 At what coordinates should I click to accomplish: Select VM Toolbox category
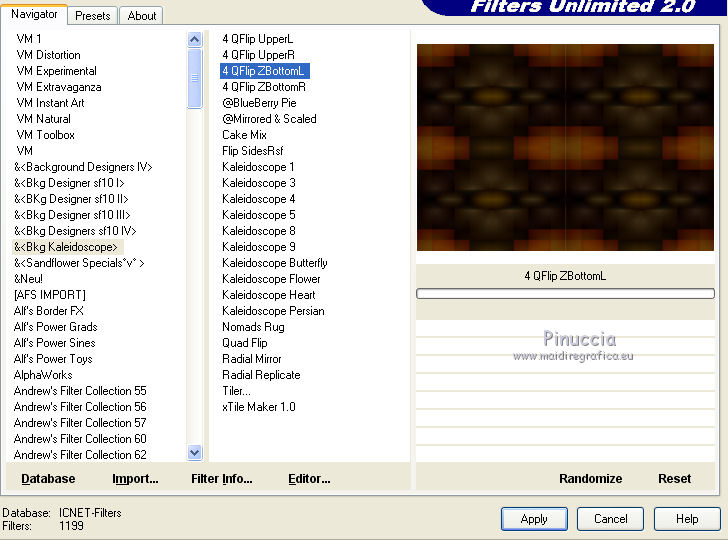pos(46,135)
